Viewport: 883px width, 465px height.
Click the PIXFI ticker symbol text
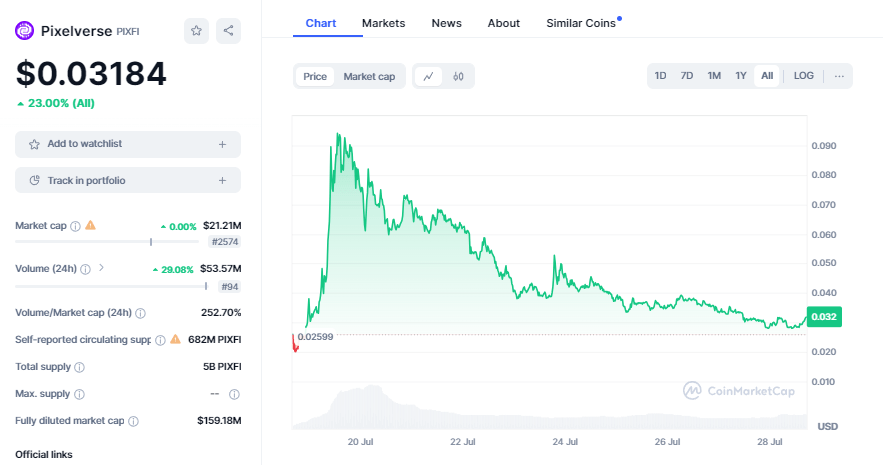pos(128,32)
